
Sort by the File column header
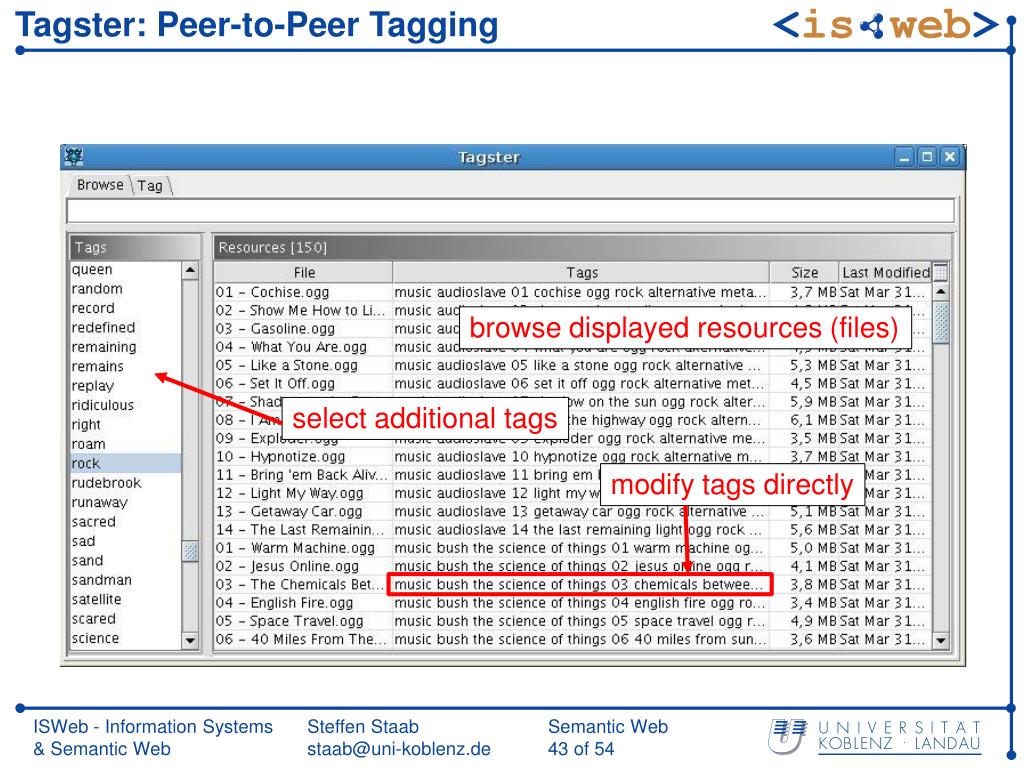coord(304,272)
